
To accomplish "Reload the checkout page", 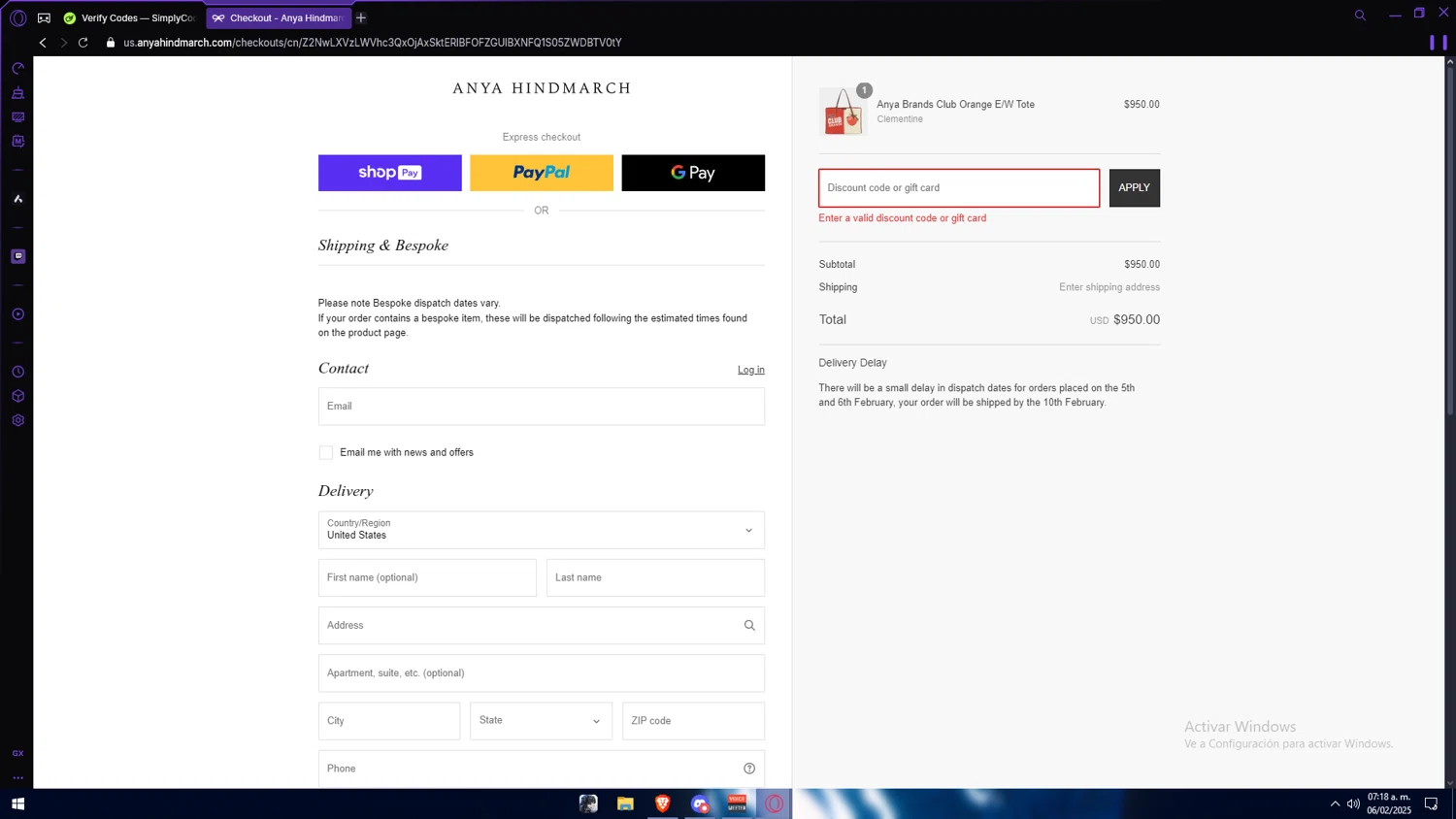I will click(x=83, y=43).
